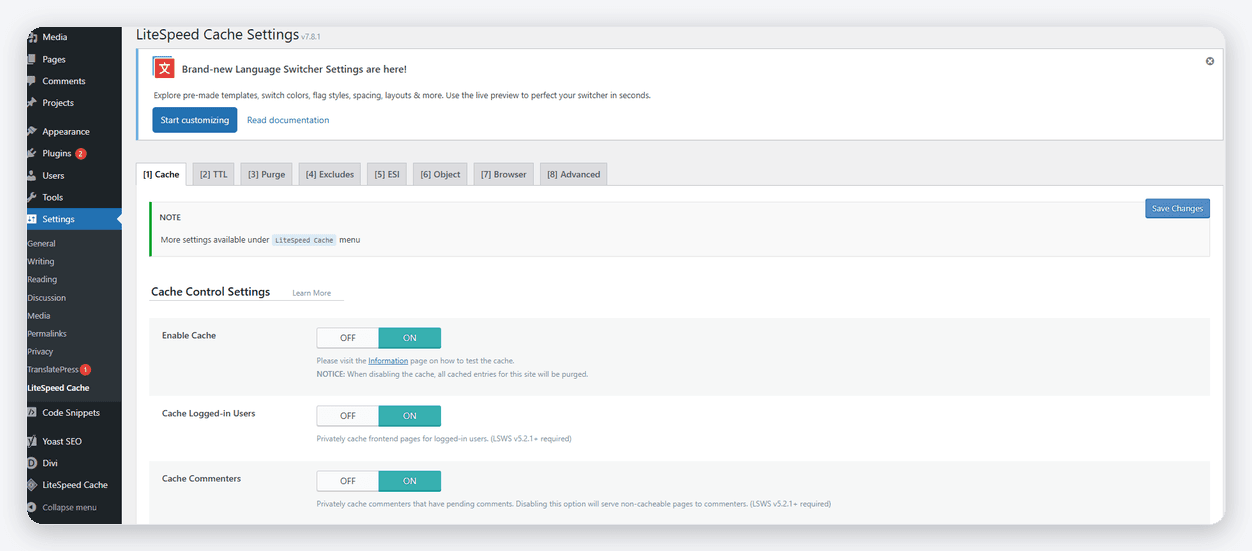The image size is (1252, 551).
Task: Open Reading settings submenu item
Action: tap(42, 279)
